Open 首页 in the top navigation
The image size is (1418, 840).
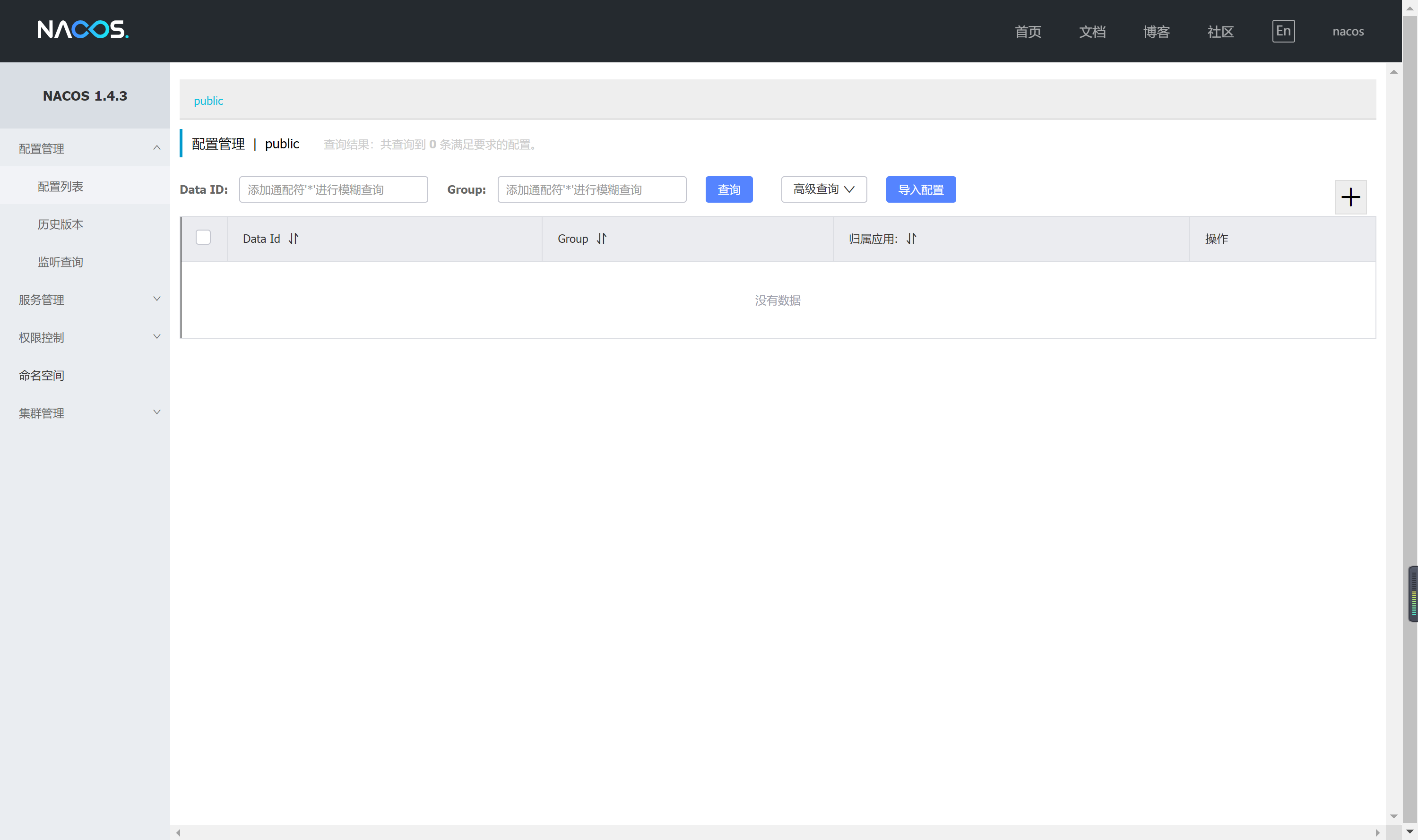click(1028, 31)
